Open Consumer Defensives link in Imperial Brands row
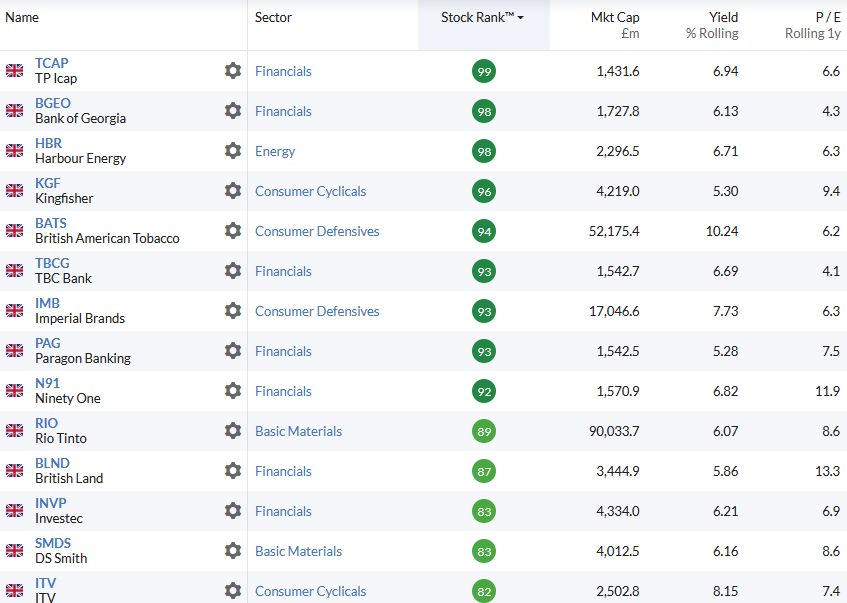 317,311
